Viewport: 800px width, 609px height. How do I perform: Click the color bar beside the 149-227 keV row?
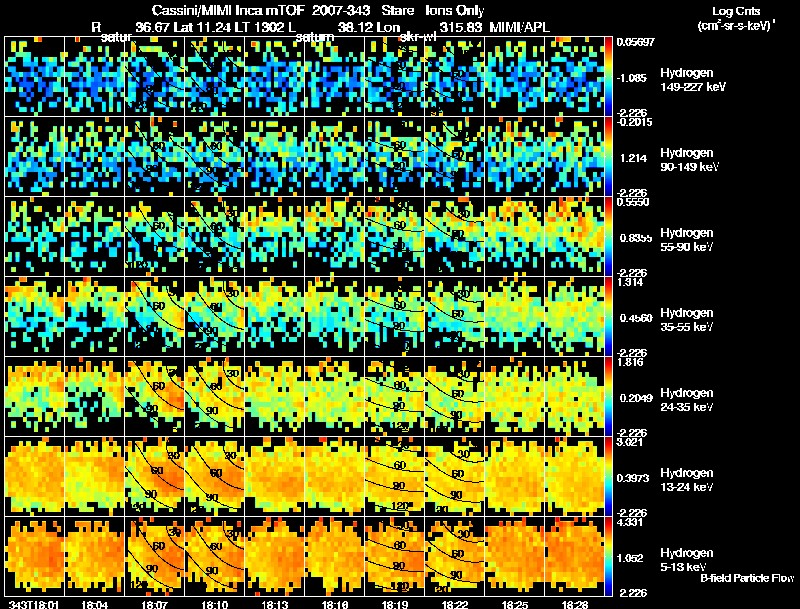(x=608, y=77)
